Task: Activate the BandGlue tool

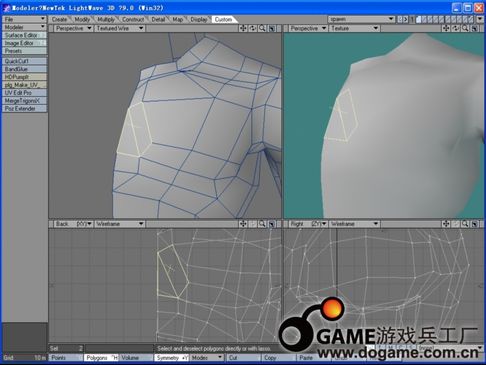Action: click(x=24, y=69)
